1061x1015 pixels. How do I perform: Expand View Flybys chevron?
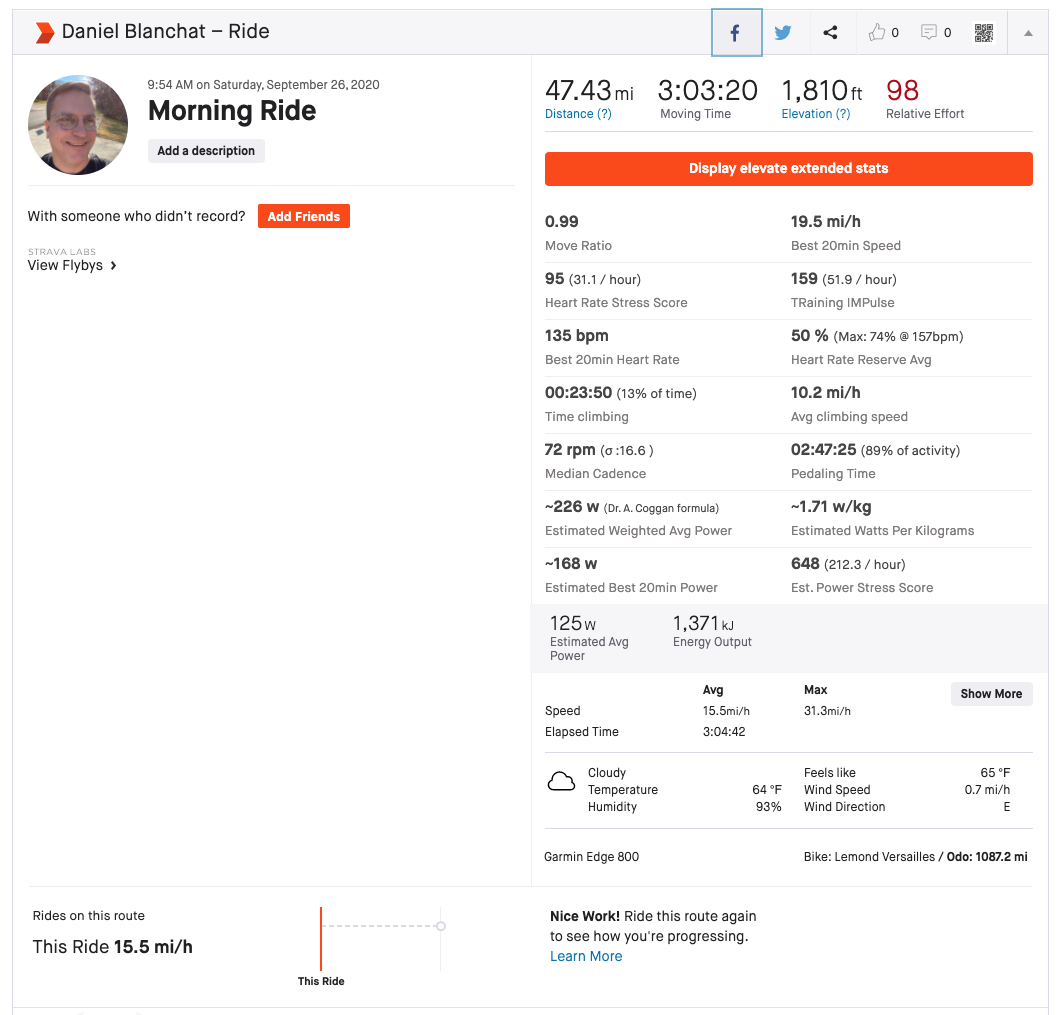[114, 265]
